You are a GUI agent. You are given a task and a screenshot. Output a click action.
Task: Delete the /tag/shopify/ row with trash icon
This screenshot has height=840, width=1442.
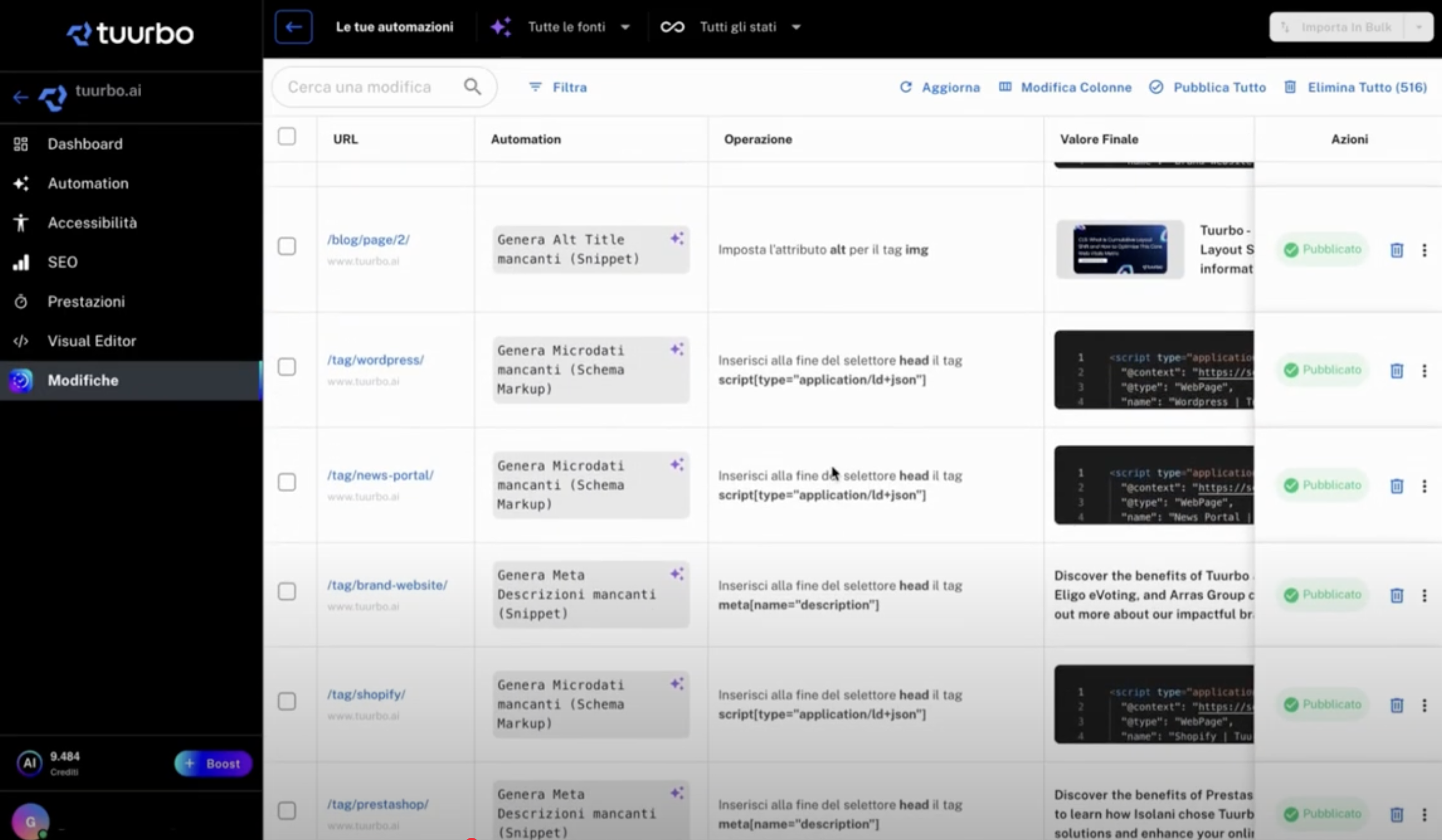(x=1396, y=705)
